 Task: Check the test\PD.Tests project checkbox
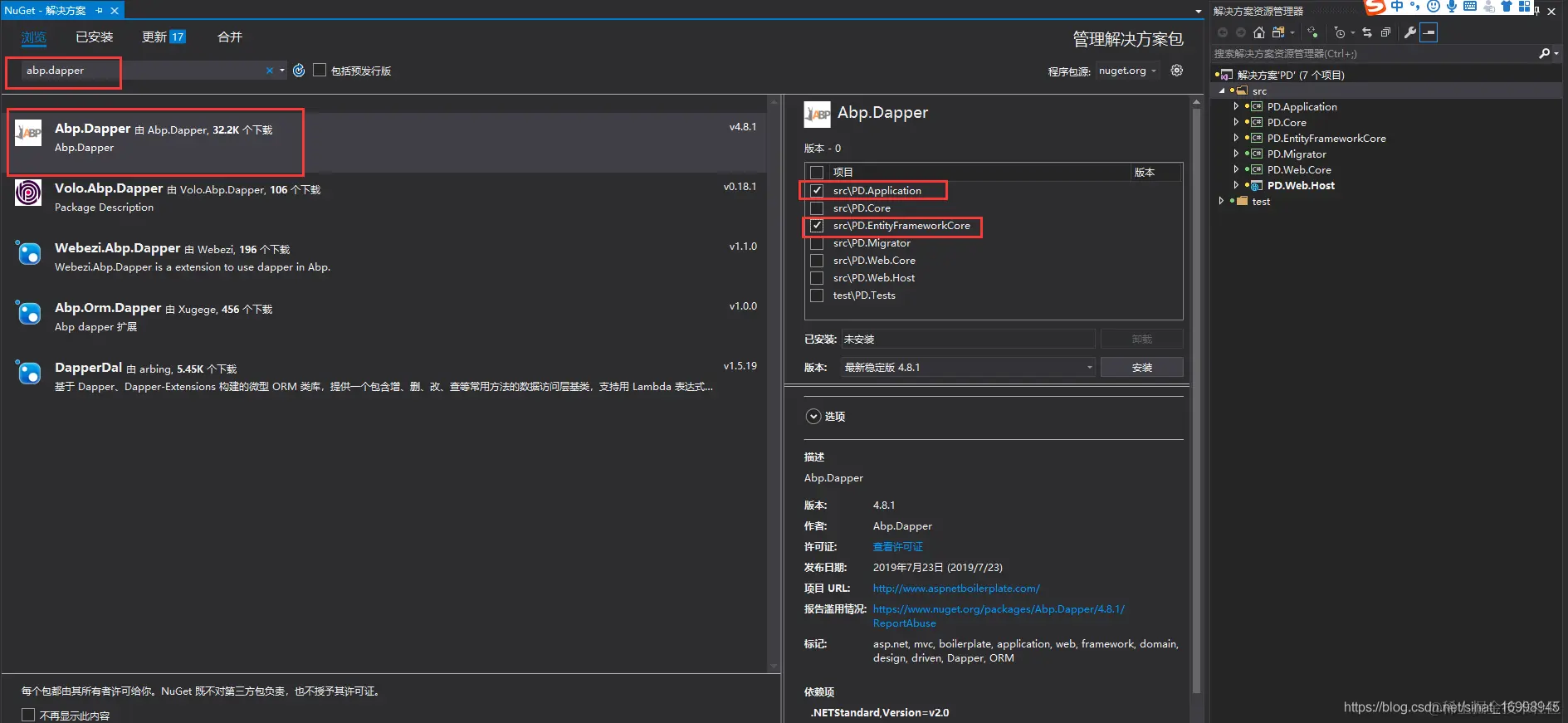tap(817, 296)
